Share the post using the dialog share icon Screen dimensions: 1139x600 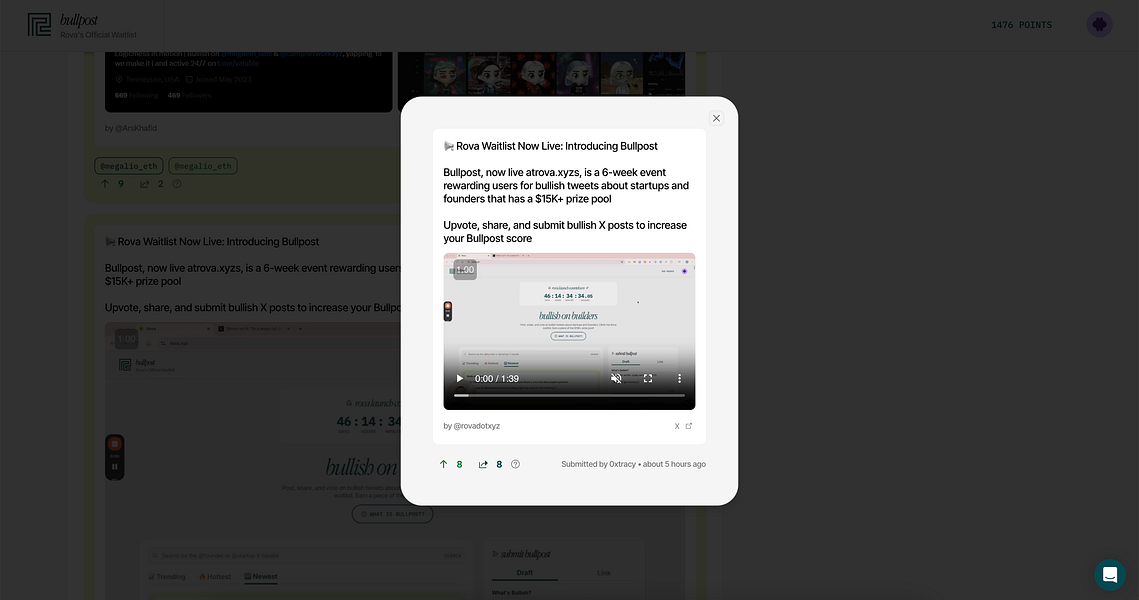(x=483, y=464)
